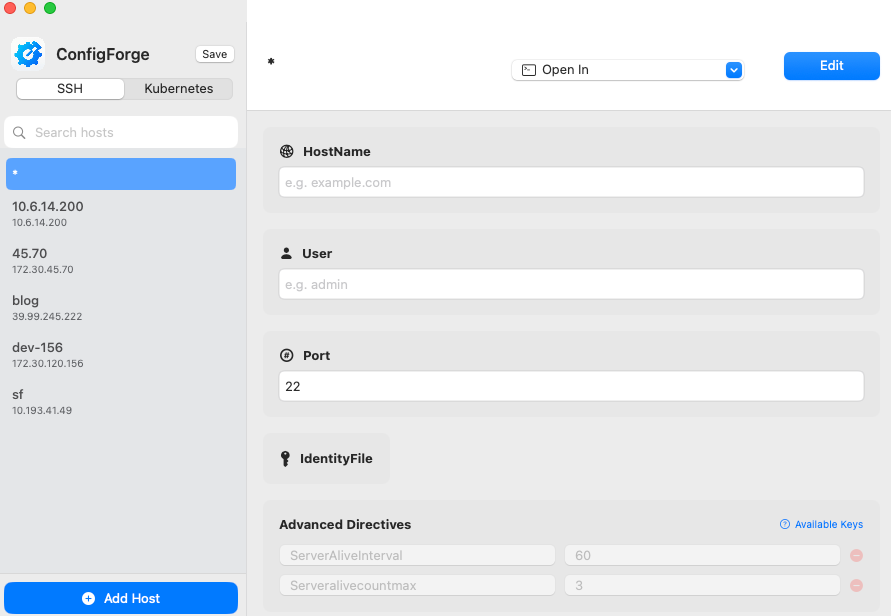The image size is (891, 616).
Task: Expand the Open In dropdown arrow
Action: pyautogui.click(x=734, y=70)
